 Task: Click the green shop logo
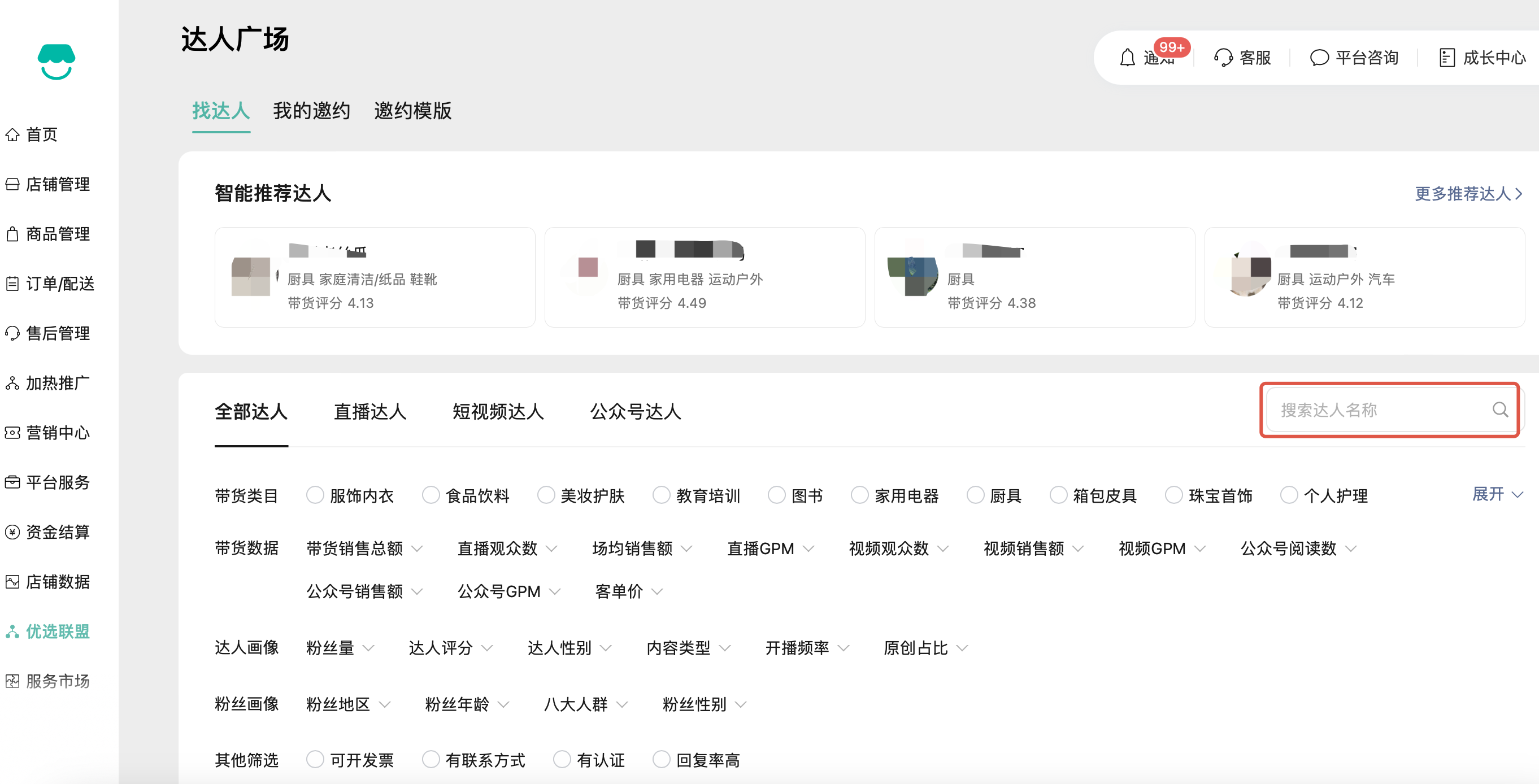coord(56,62)
